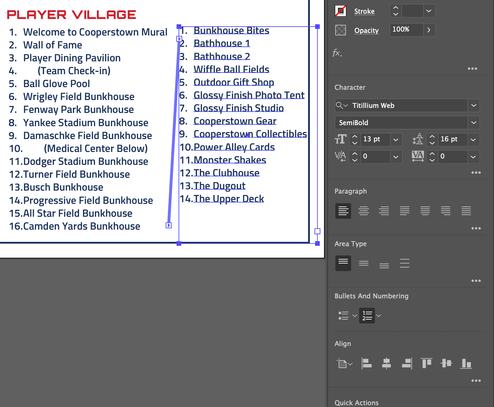494x407 pixels.
Task: Click the 'PLAYER VILLAGE' heading
Action: (71, 14)
